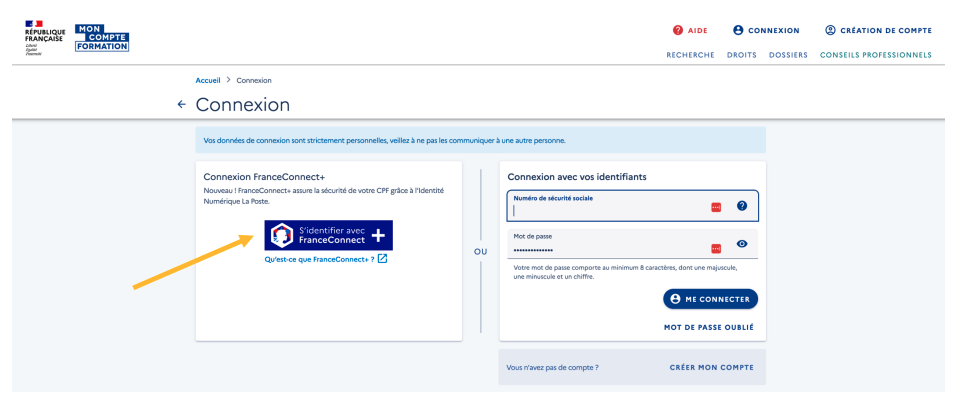The image size is (961, 407).
Task: Click the 'Nouveau ! FranceConnect+' description text
Action: [x=324, y=196]
